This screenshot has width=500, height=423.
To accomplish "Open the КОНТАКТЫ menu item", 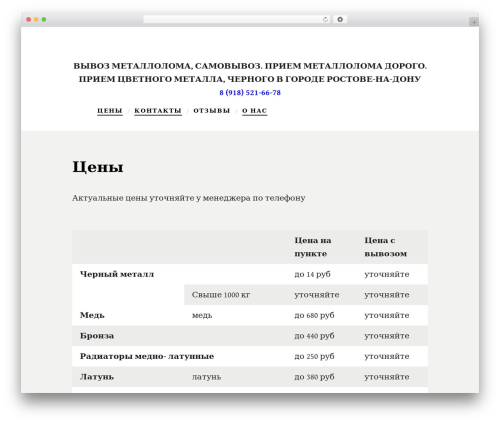I will click(158, 111).
